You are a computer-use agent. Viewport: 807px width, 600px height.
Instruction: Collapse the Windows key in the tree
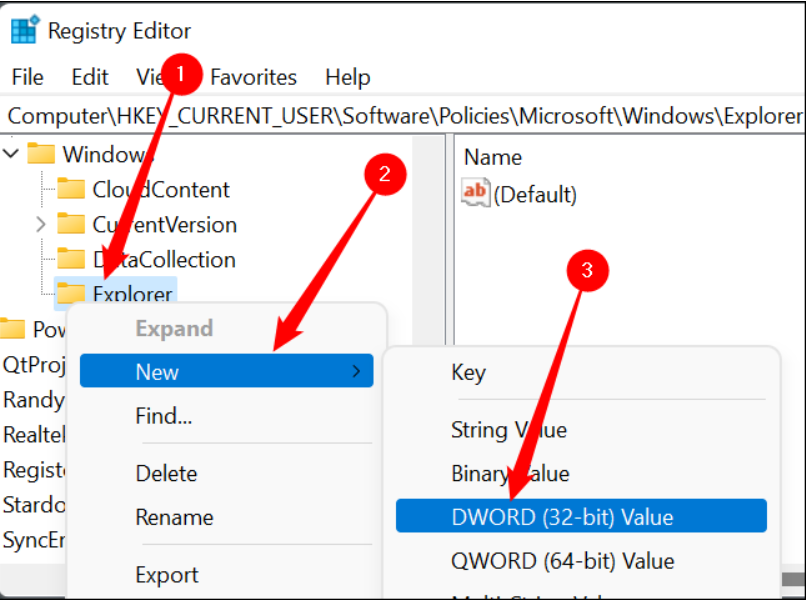[10, 154]
